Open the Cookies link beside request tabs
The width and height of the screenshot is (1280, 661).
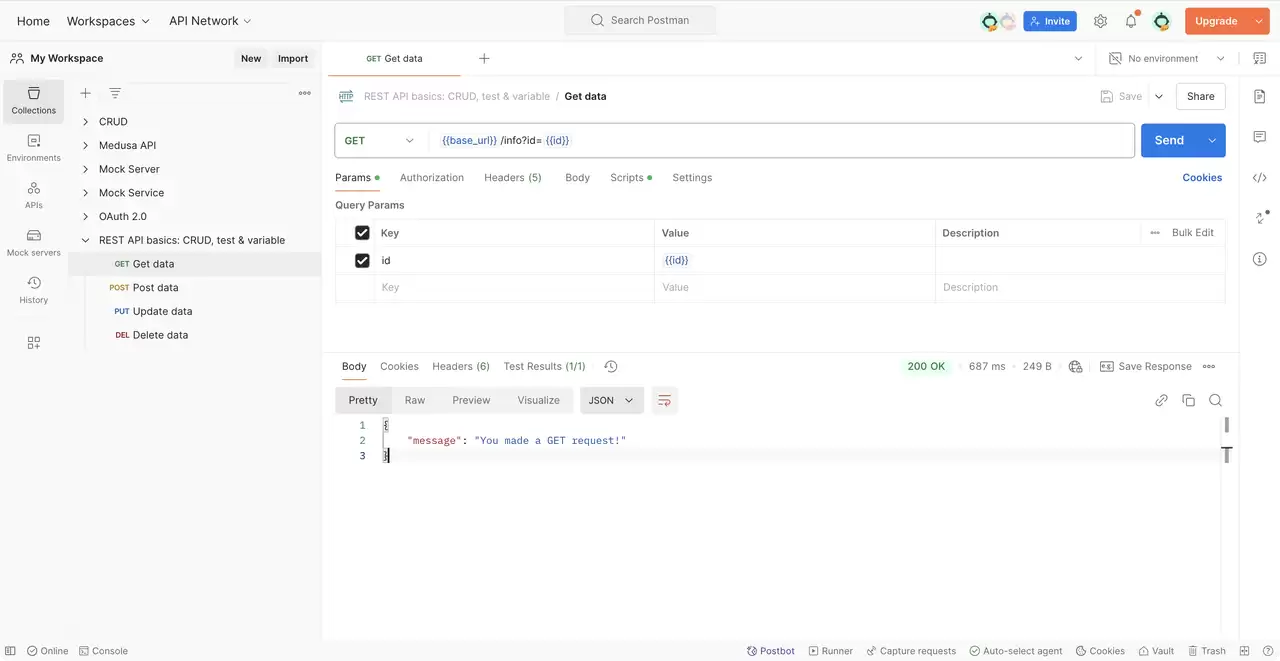coord(1202,177)
